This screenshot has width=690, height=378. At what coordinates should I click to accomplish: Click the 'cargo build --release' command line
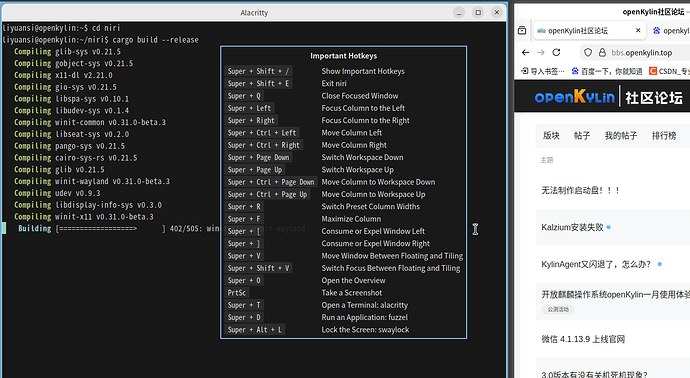pyautogui.click(x=155, y=40)
